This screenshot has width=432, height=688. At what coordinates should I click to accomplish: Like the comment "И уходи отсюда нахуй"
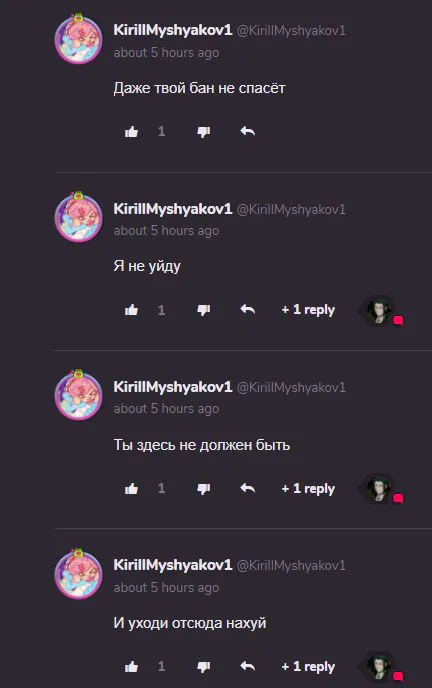[x=131, y=667]
